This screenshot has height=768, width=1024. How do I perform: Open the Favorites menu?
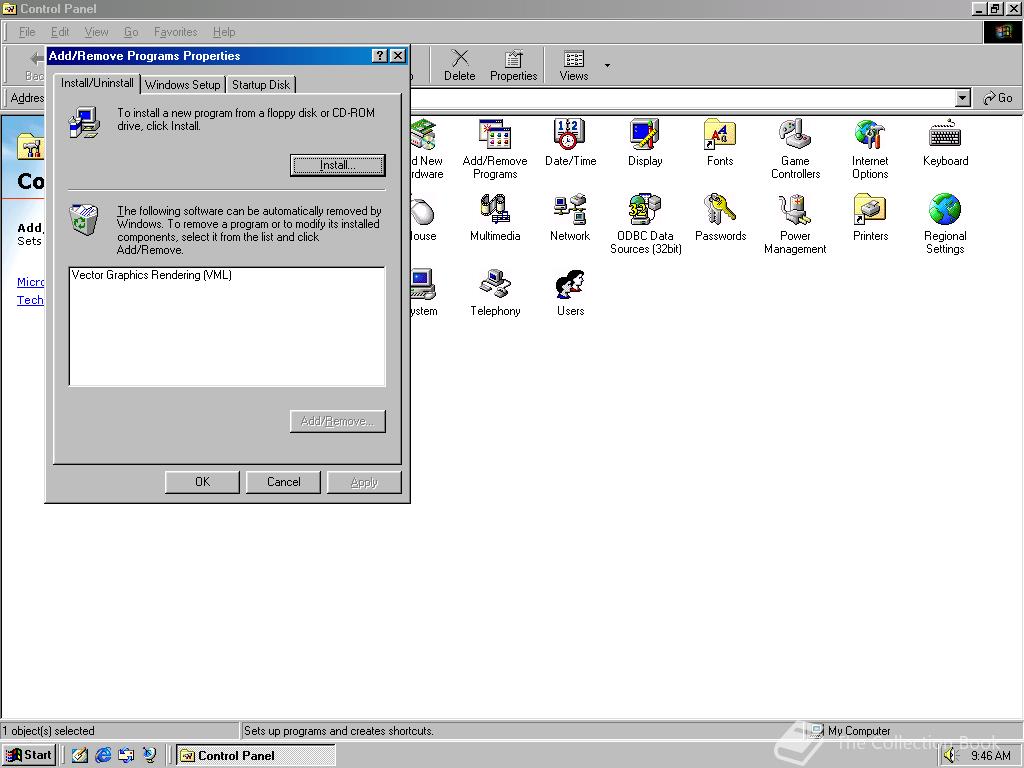pyautogui.click(x=175, y=32)
